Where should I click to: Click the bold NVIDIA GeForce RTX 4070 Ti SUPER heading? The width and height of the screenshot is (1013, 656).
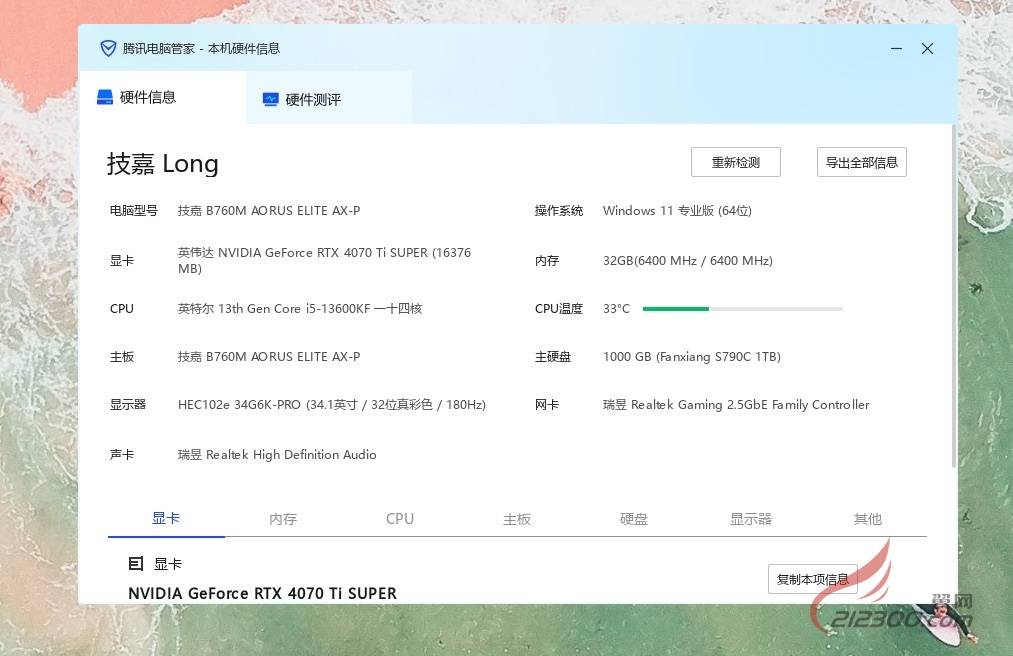click(262, 593)
